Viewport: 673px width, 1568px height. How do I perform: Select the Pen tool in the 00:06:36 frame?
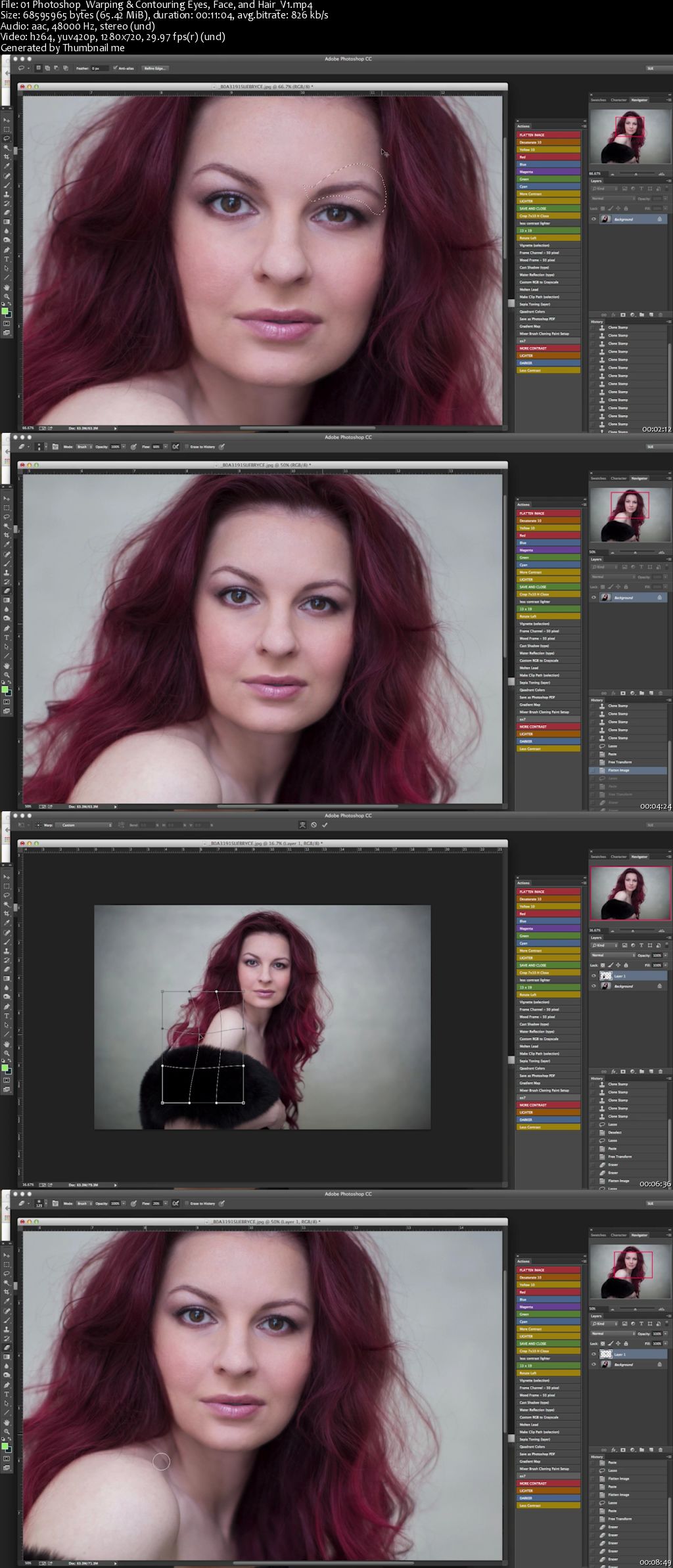pos(7,1006)
